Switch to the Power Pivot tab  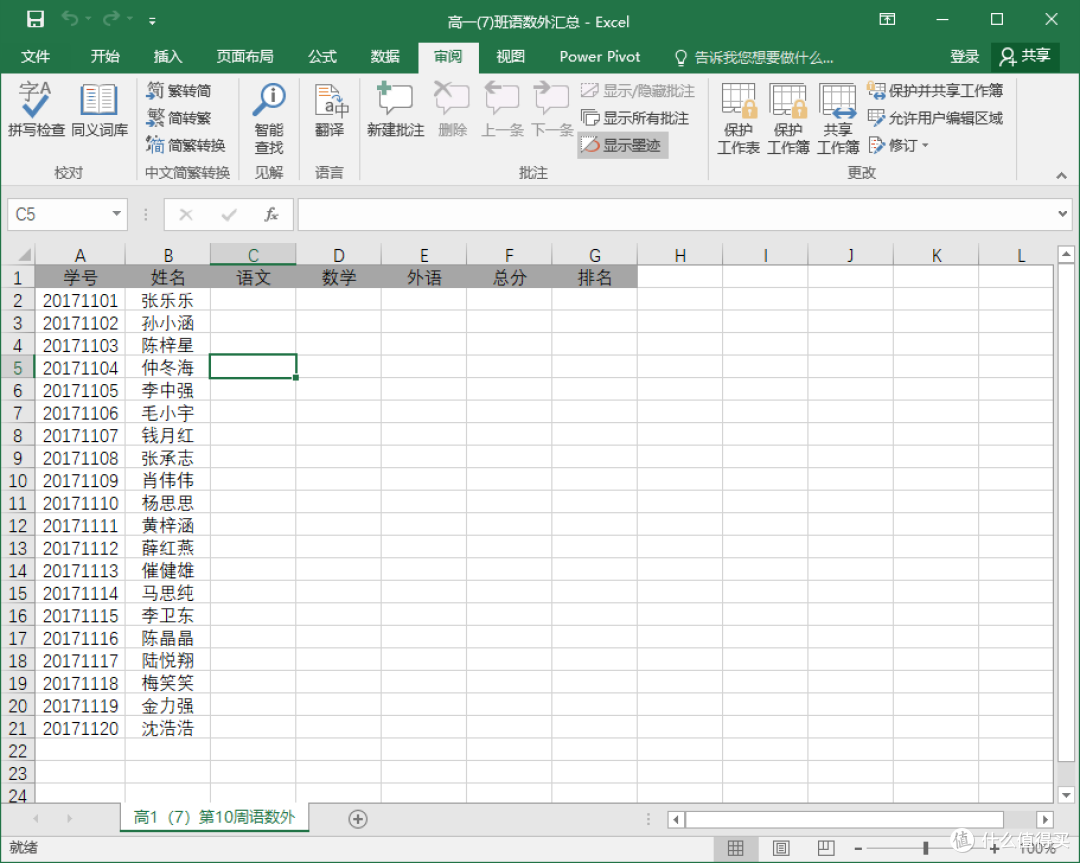pyautogui.click(x=599, y=56)
